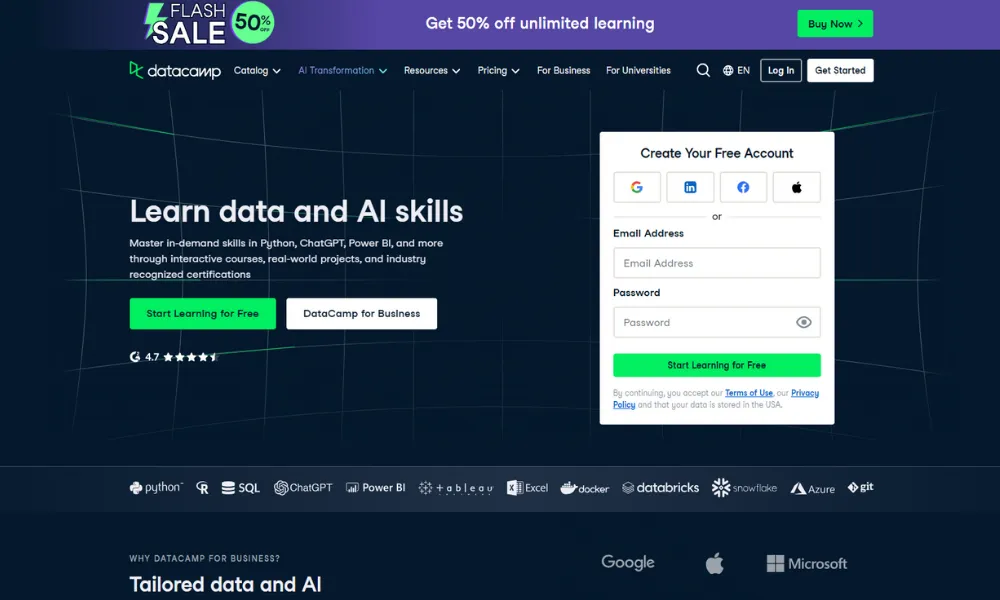Sign up with Google icon button

[637, 187]
